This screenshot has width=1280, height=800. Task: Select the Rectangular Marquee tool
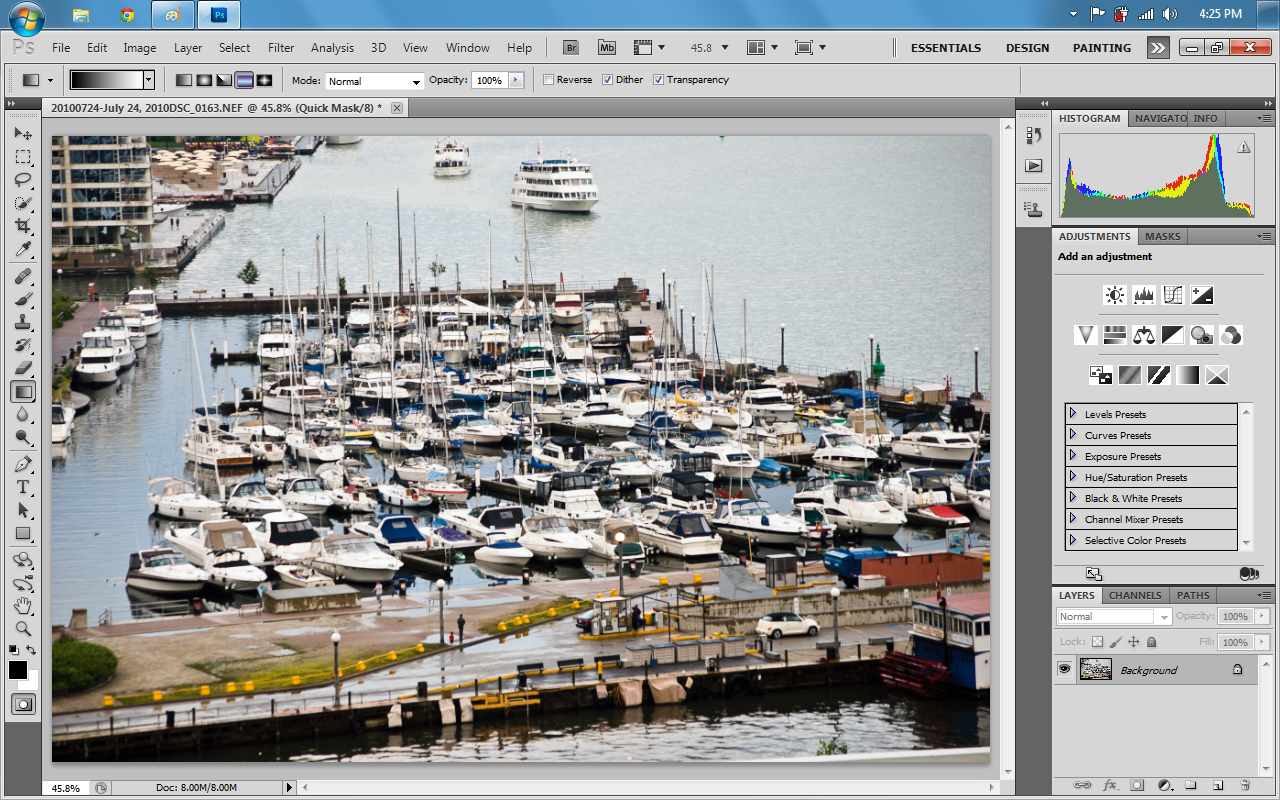[x=23, y=158]
